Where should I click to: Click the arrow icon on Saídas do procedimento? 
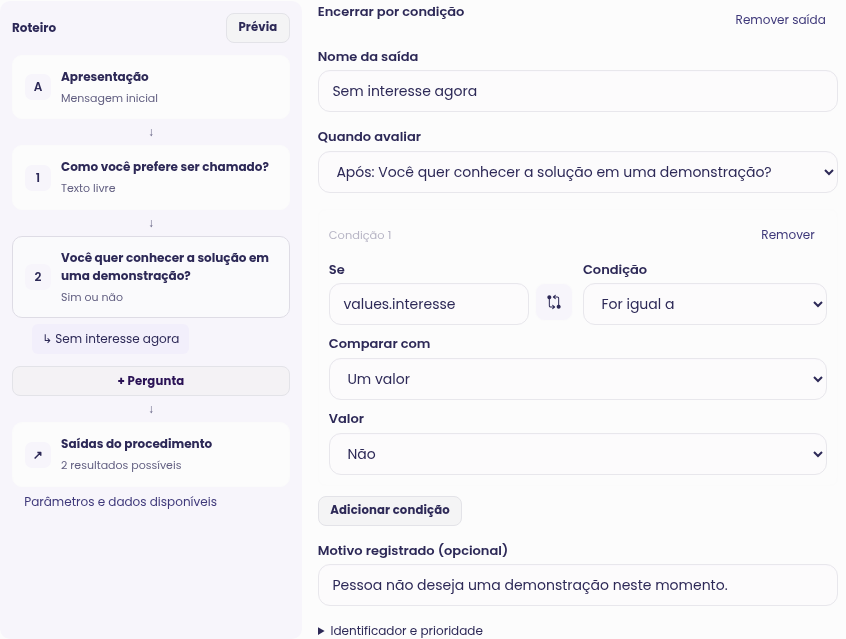pyautogui.click(x=38, y=455)
